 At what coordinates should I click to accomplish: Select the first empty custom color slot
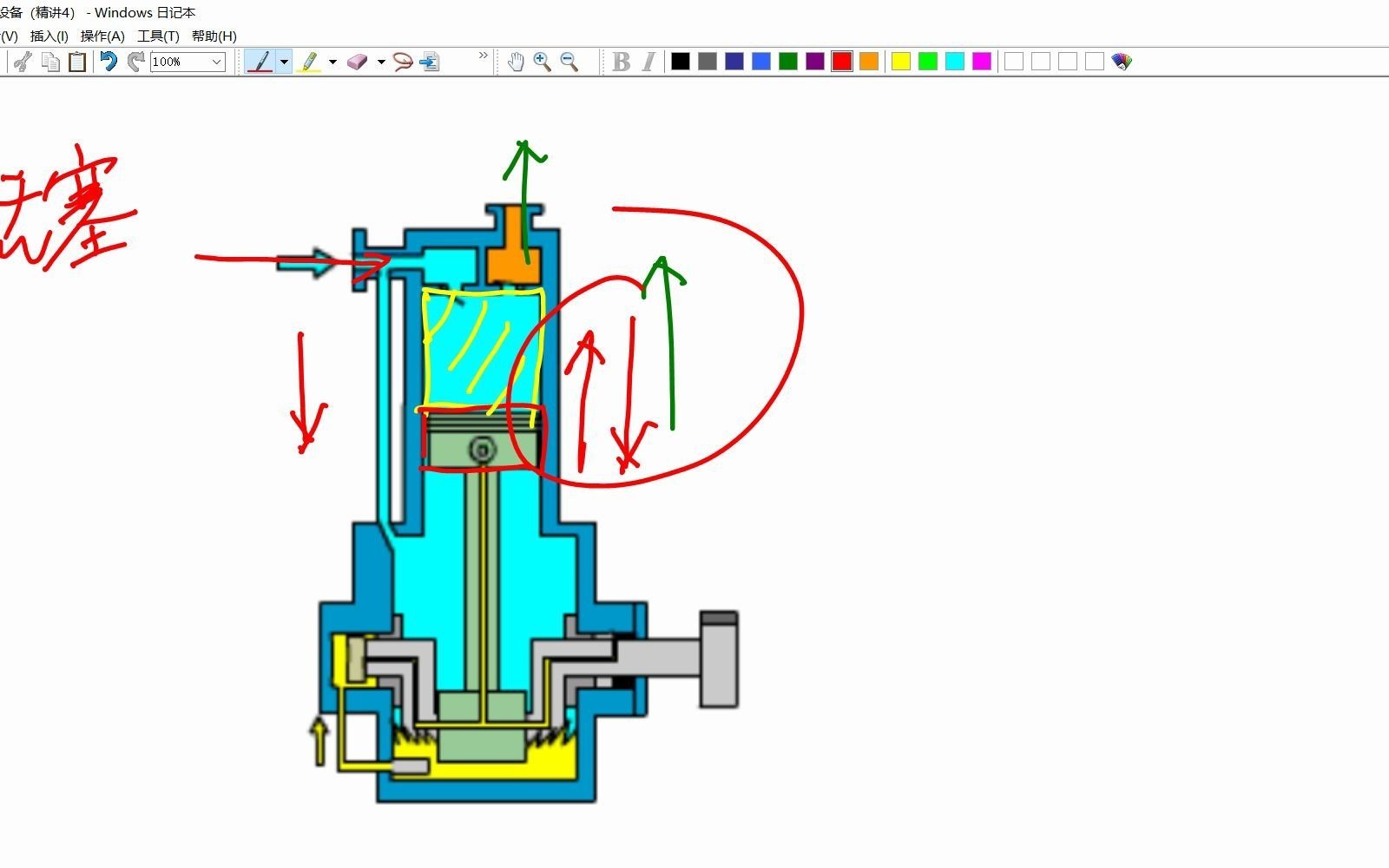[x=1014, y=62]
